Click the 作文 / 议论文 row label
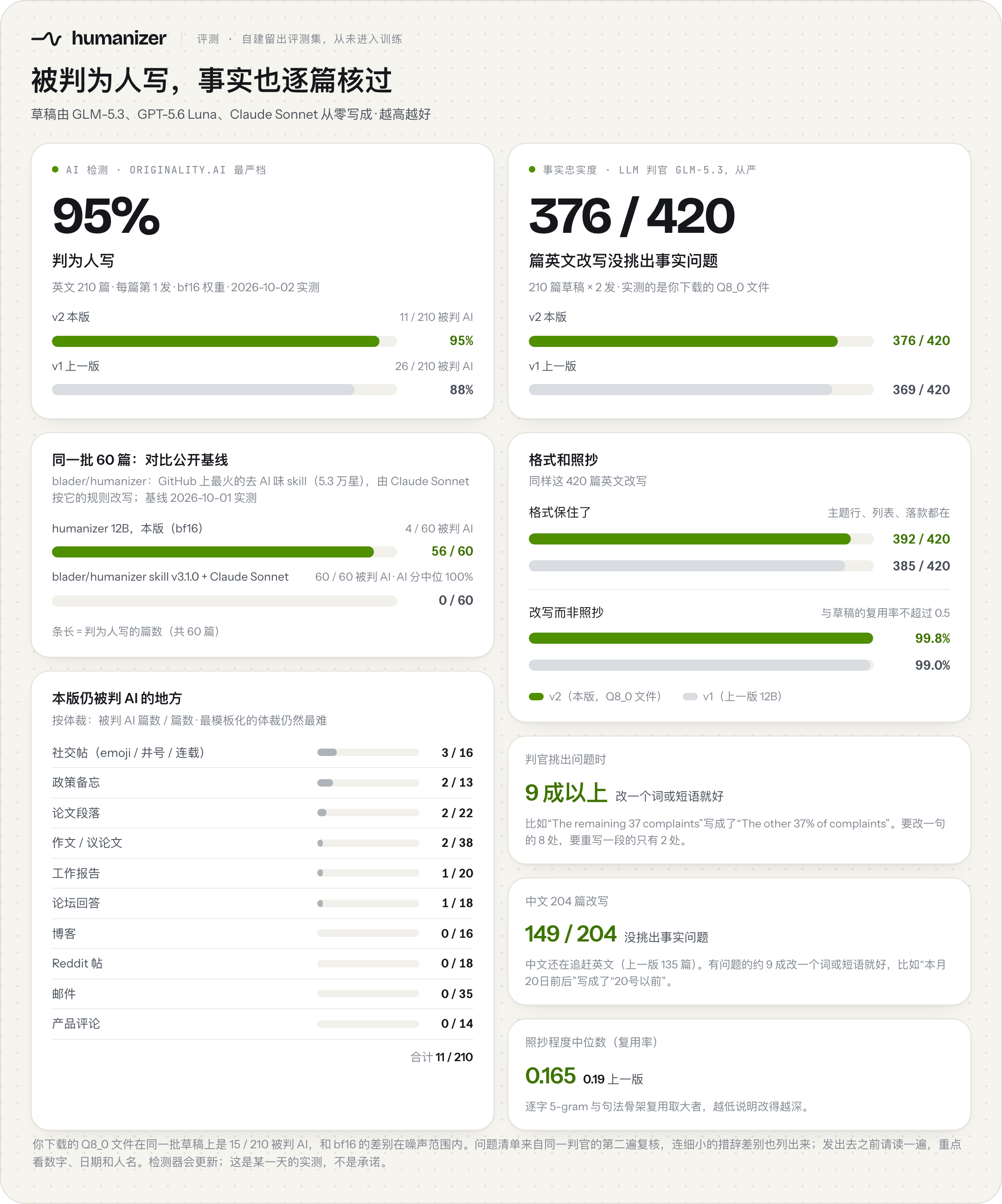 tap(87, 843)
